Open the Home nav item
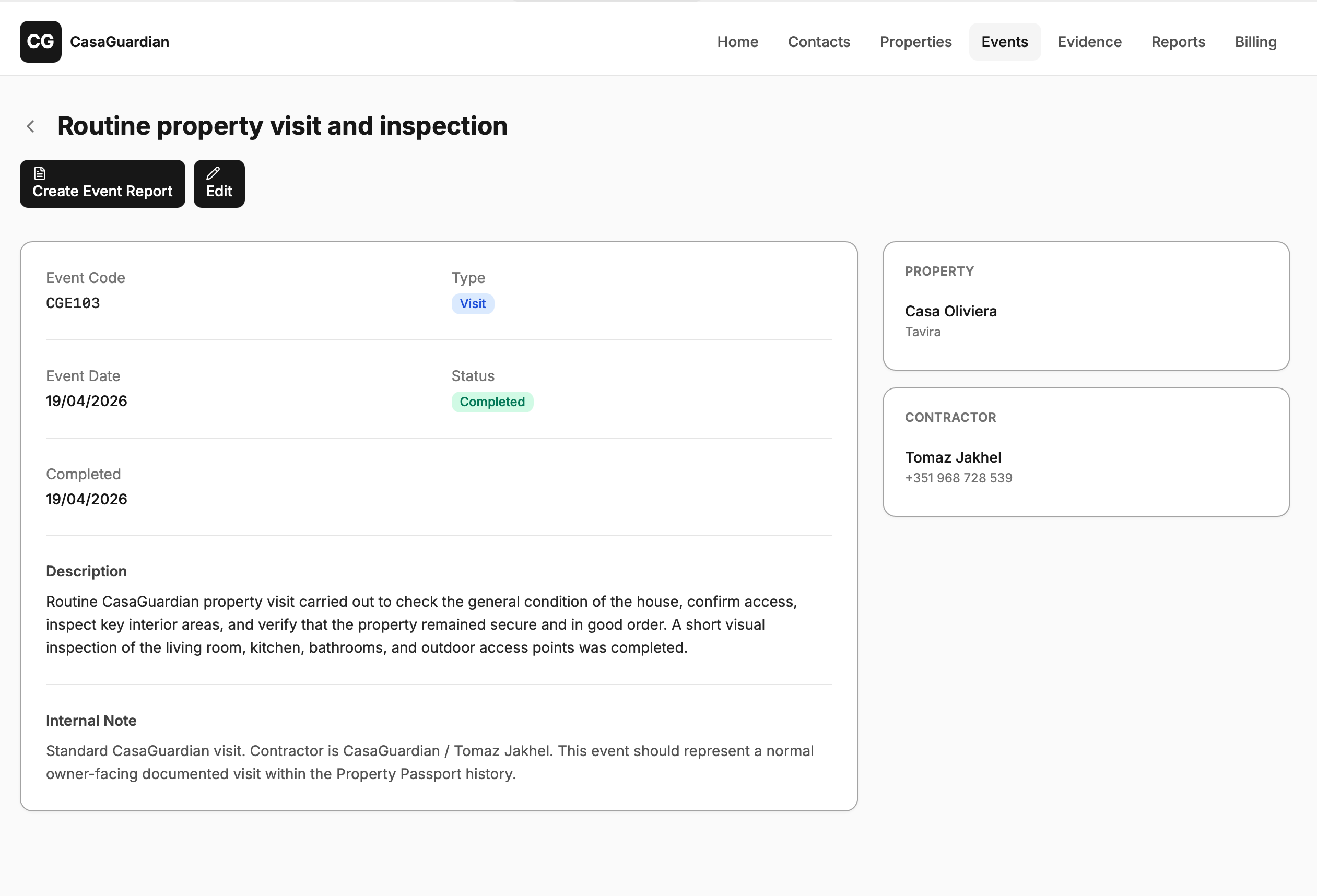This screenshot has width=1317, height=896. tap(737, 41)
